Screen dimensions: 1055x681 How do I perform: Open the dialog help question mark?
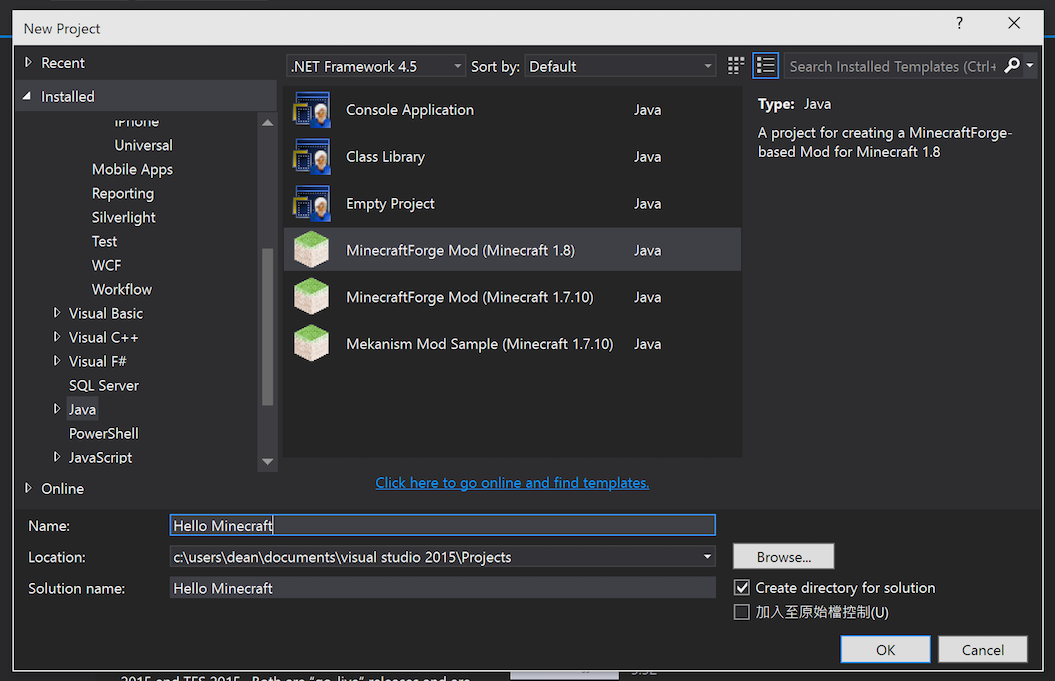click(x=959, y=23)
